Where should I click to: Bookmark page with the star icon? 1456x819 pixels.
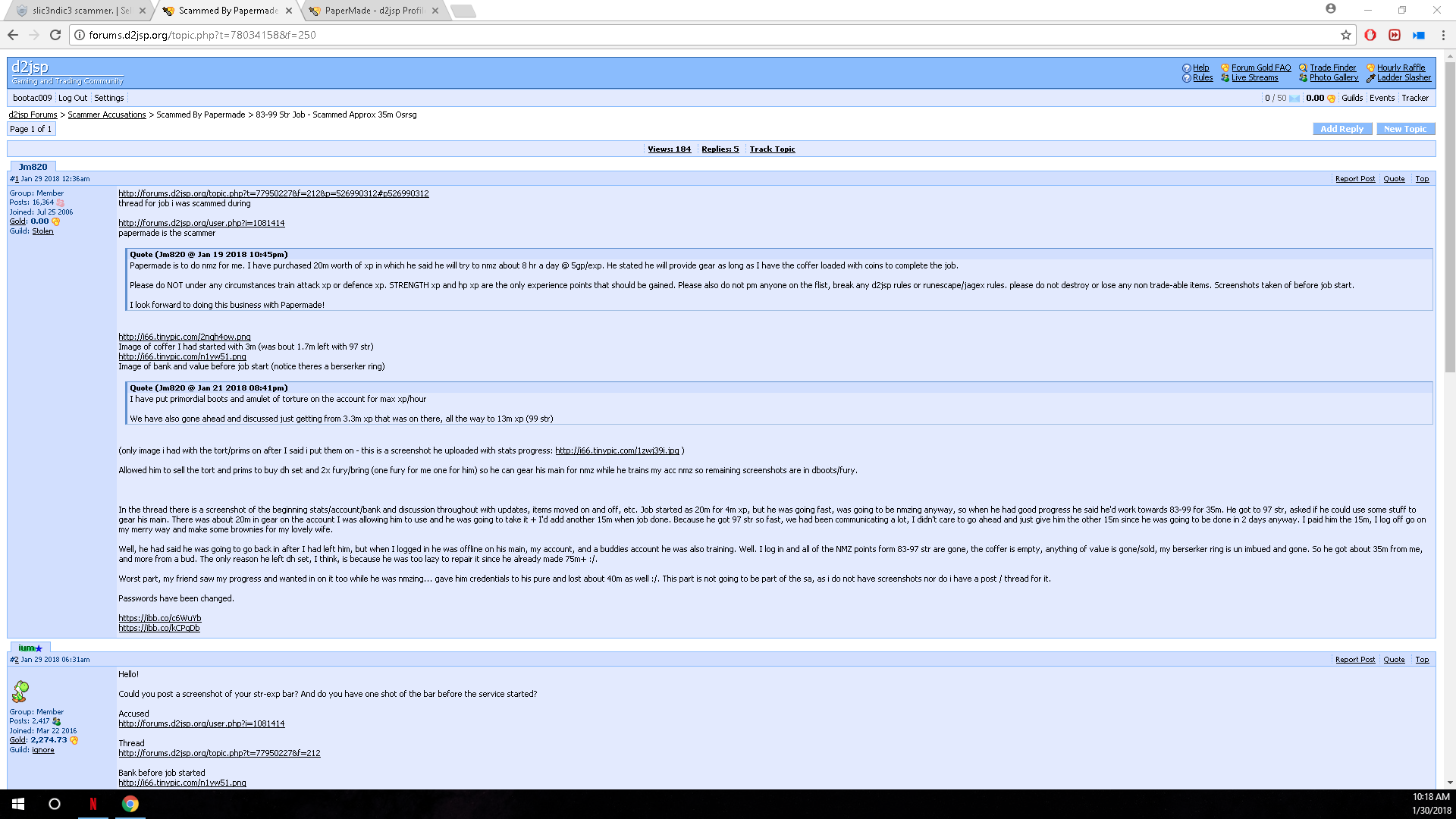tap(1346, 35)
